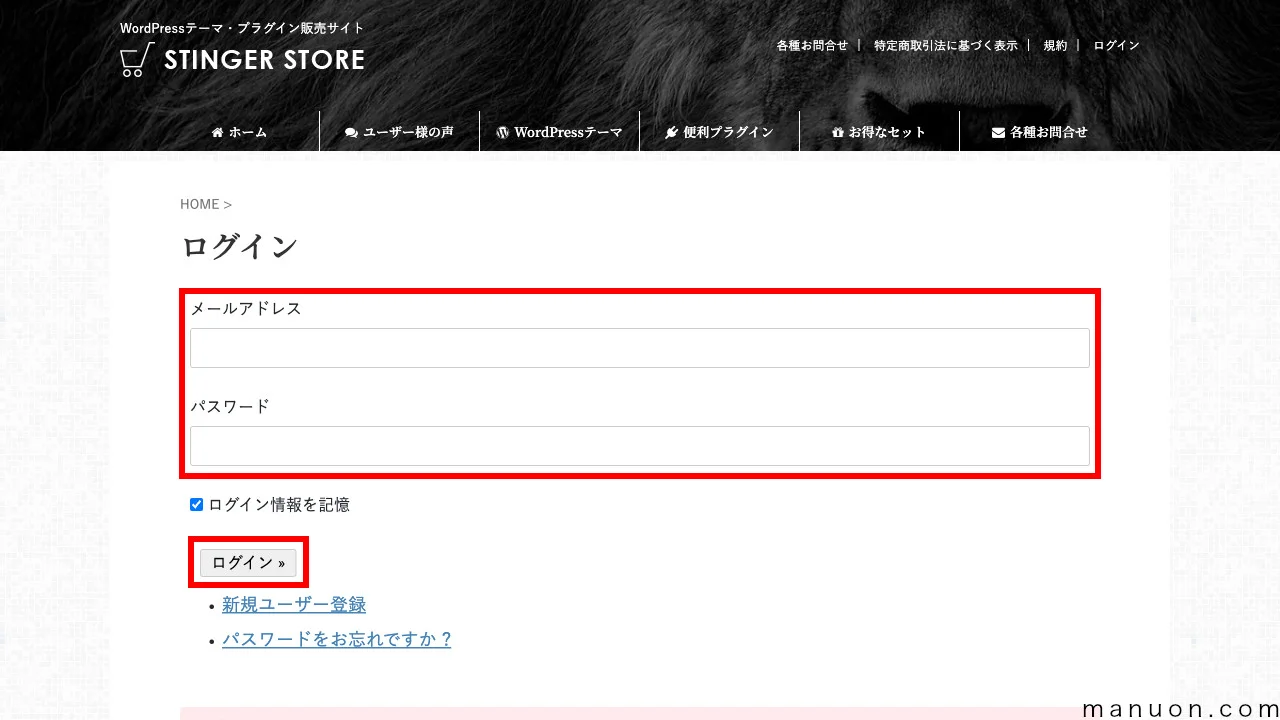1280x720 pixels.
Task: Submit the form with ログイン » button
Action: tap(248, 563)
